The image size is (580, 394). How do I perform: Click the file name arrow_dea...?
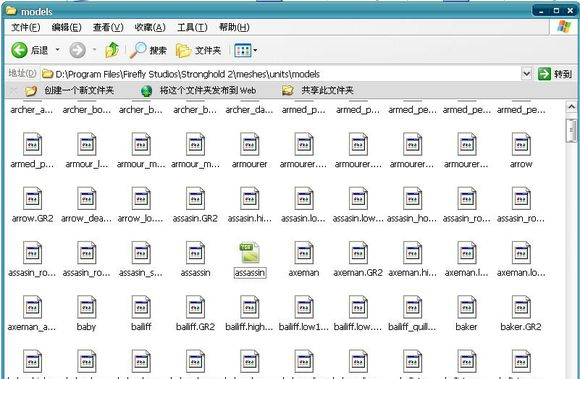(x=86, y=219)
